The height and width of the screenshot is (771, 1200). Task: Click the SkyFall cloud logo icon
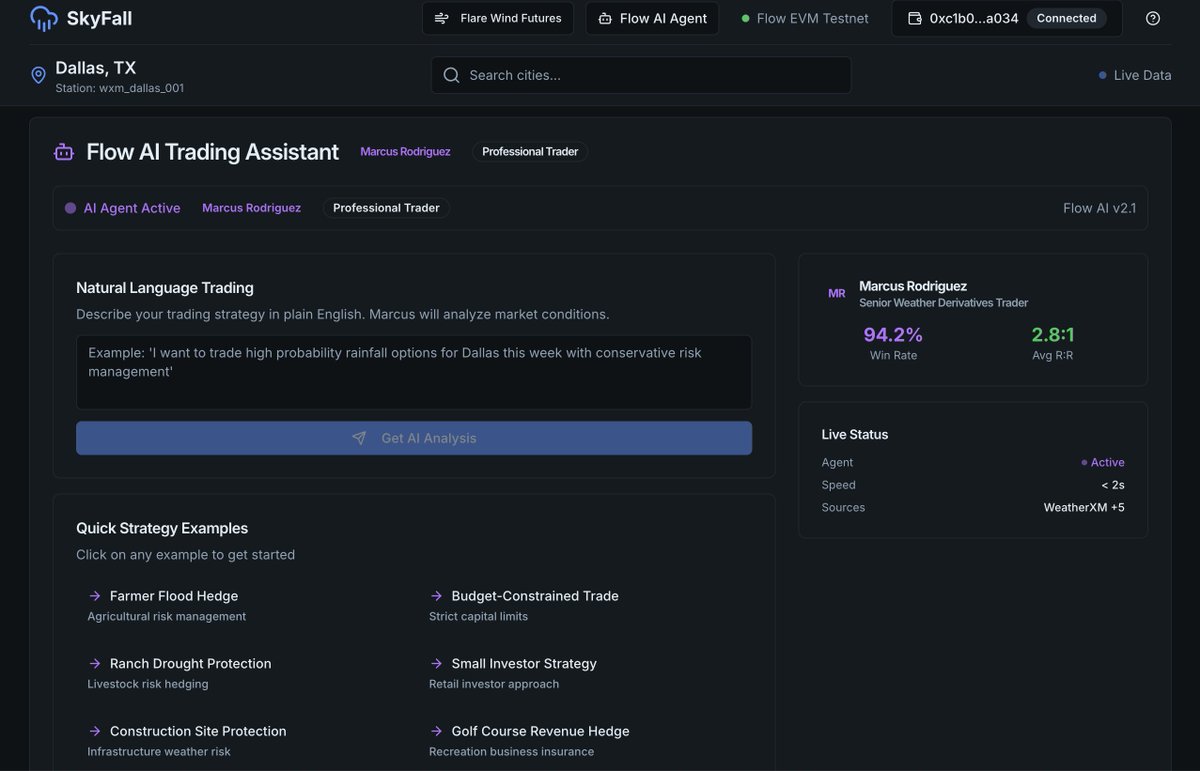pyautogui.click(x=44, y=18)
